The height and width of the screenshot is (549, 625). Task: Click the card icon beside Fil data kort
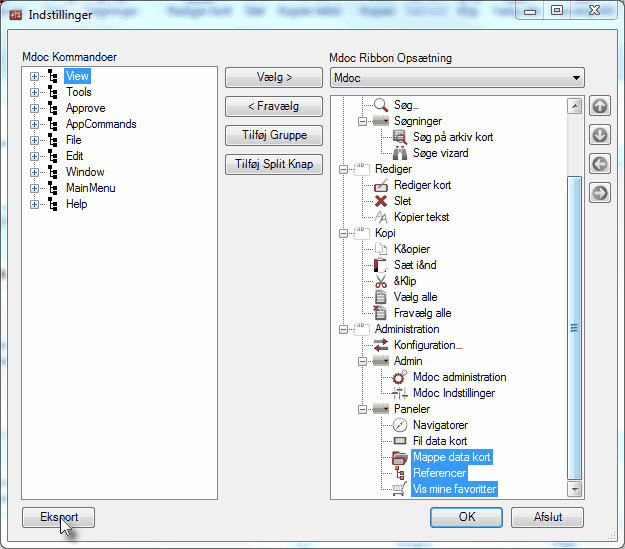pyautogui.click(x=399, y=441)
